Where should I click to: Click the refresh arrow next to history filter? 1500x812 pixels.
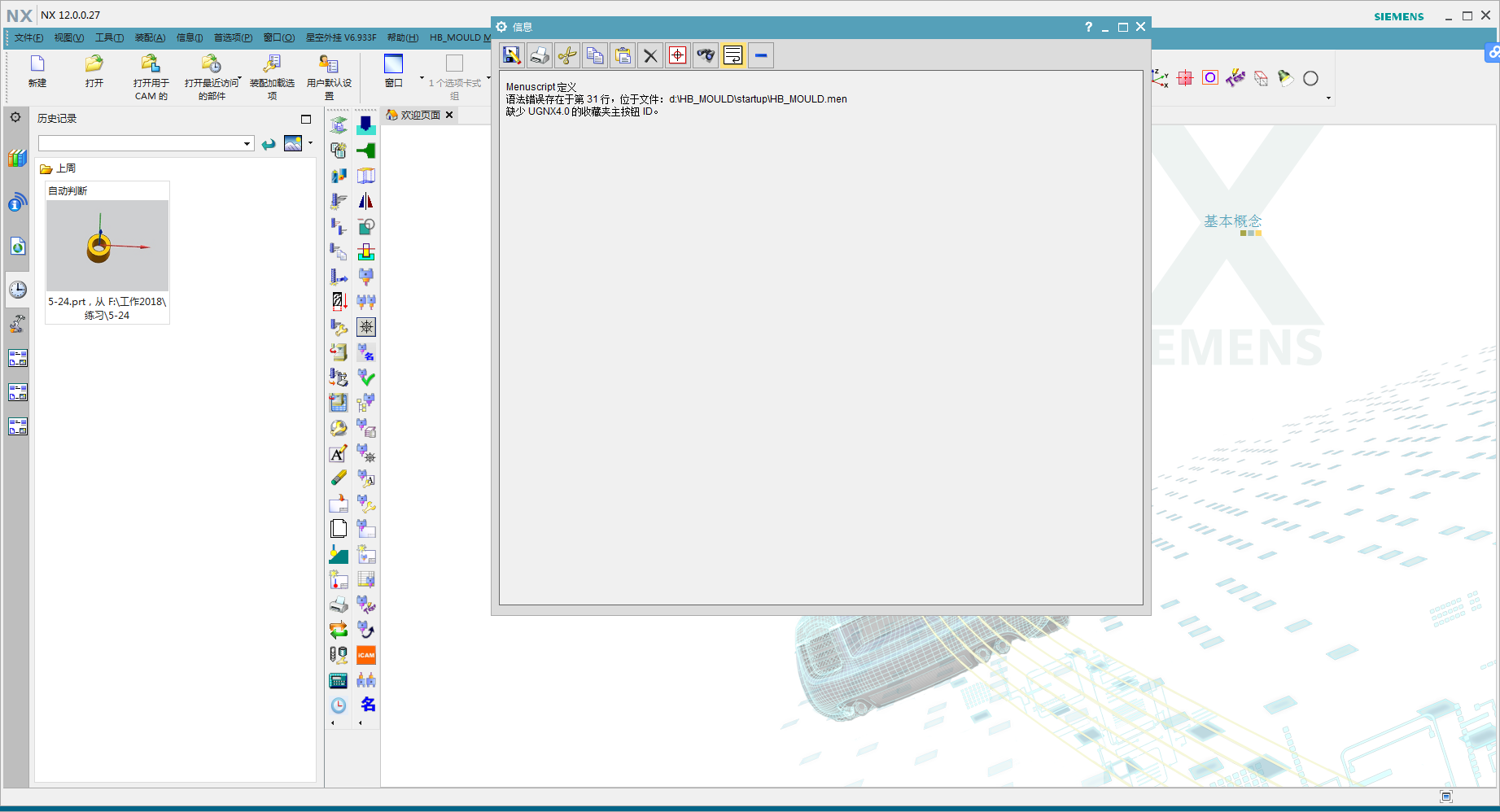click(x=269, y=144)
